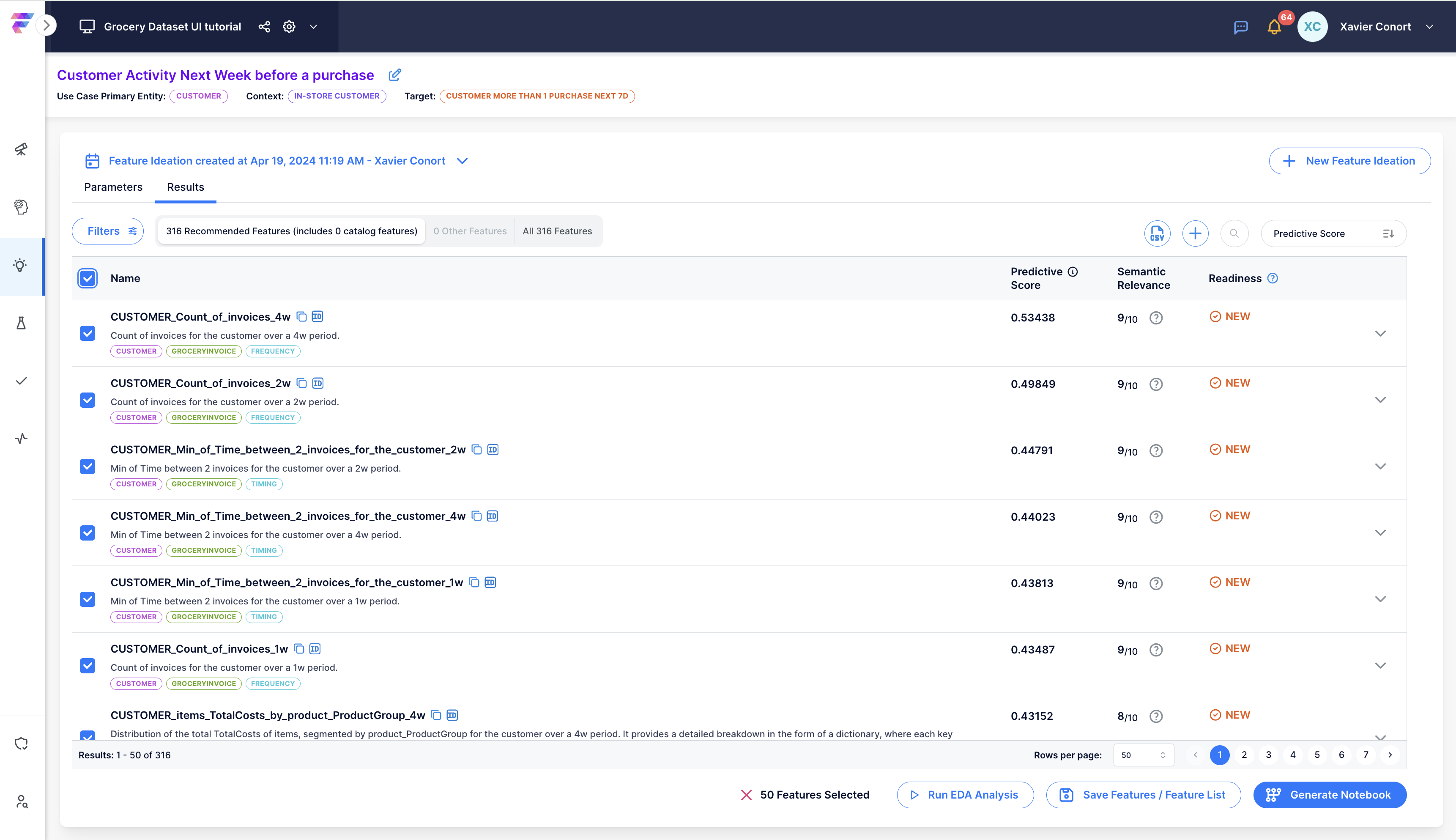Expand CUSTOMER_Count_of_invoices_4w row details

[x=1380, y=333]
